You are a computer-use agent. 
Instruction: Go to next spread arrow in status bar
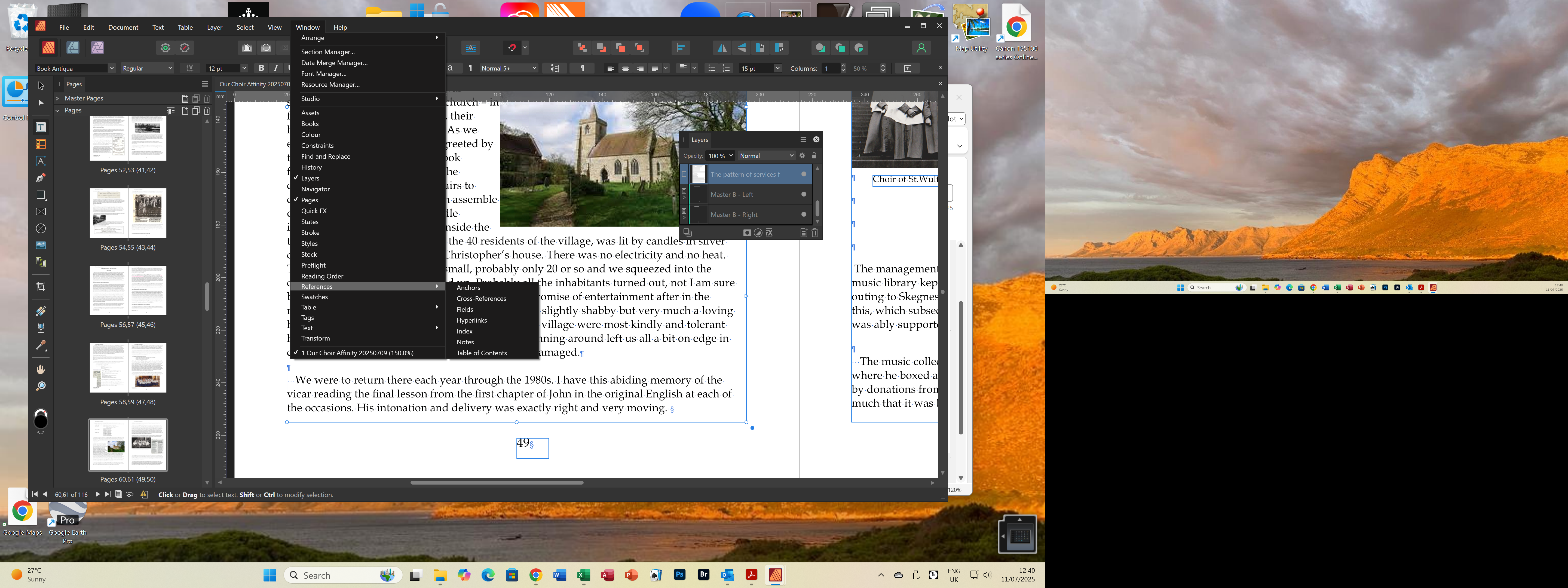click(x=97, y=494)
